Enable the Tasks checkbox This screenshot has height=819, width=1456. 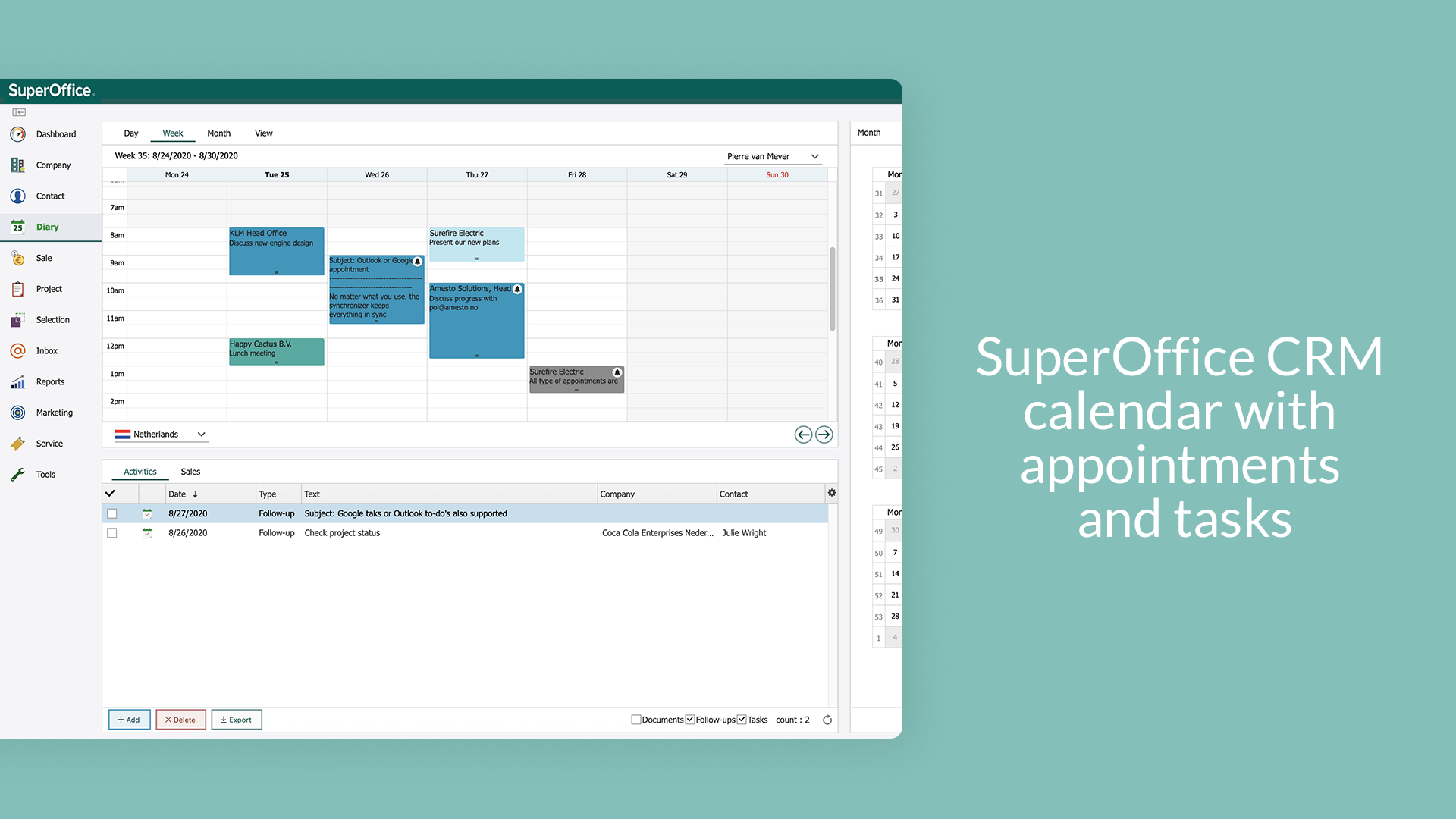pos(741,719)
